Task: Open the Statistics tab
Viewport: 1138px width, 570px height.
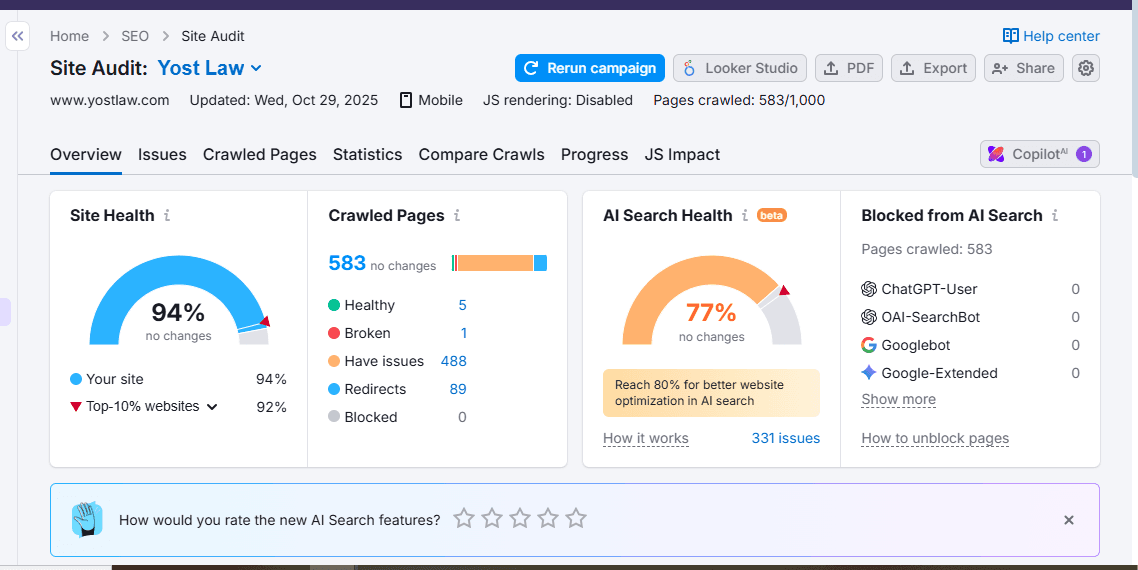Action: coord(367,155)
